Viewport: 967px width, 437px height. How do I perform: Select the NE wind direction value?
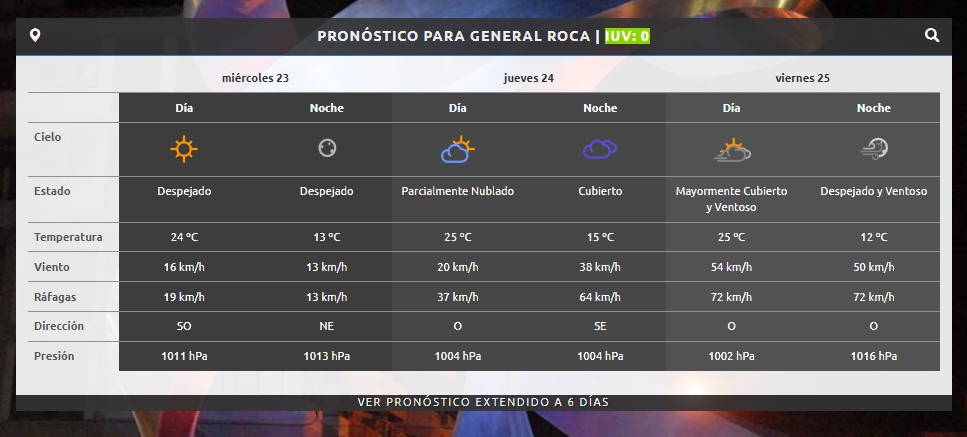[326, 326]
